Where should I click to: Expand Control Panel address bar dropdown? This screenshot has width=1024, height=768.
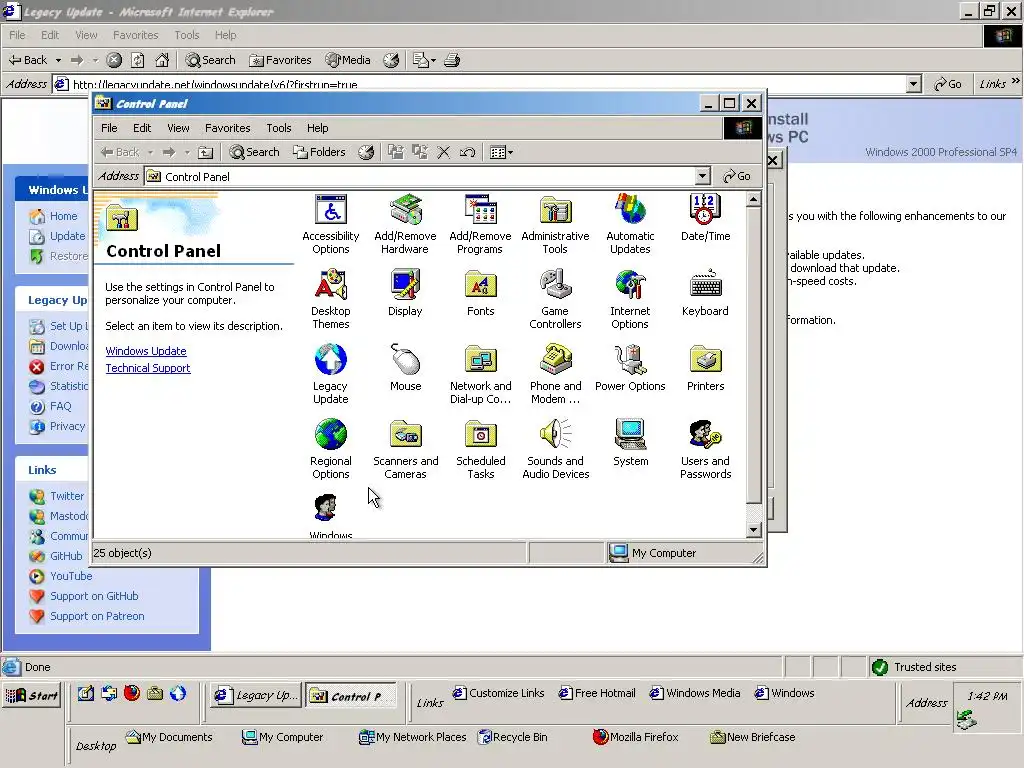702,176
